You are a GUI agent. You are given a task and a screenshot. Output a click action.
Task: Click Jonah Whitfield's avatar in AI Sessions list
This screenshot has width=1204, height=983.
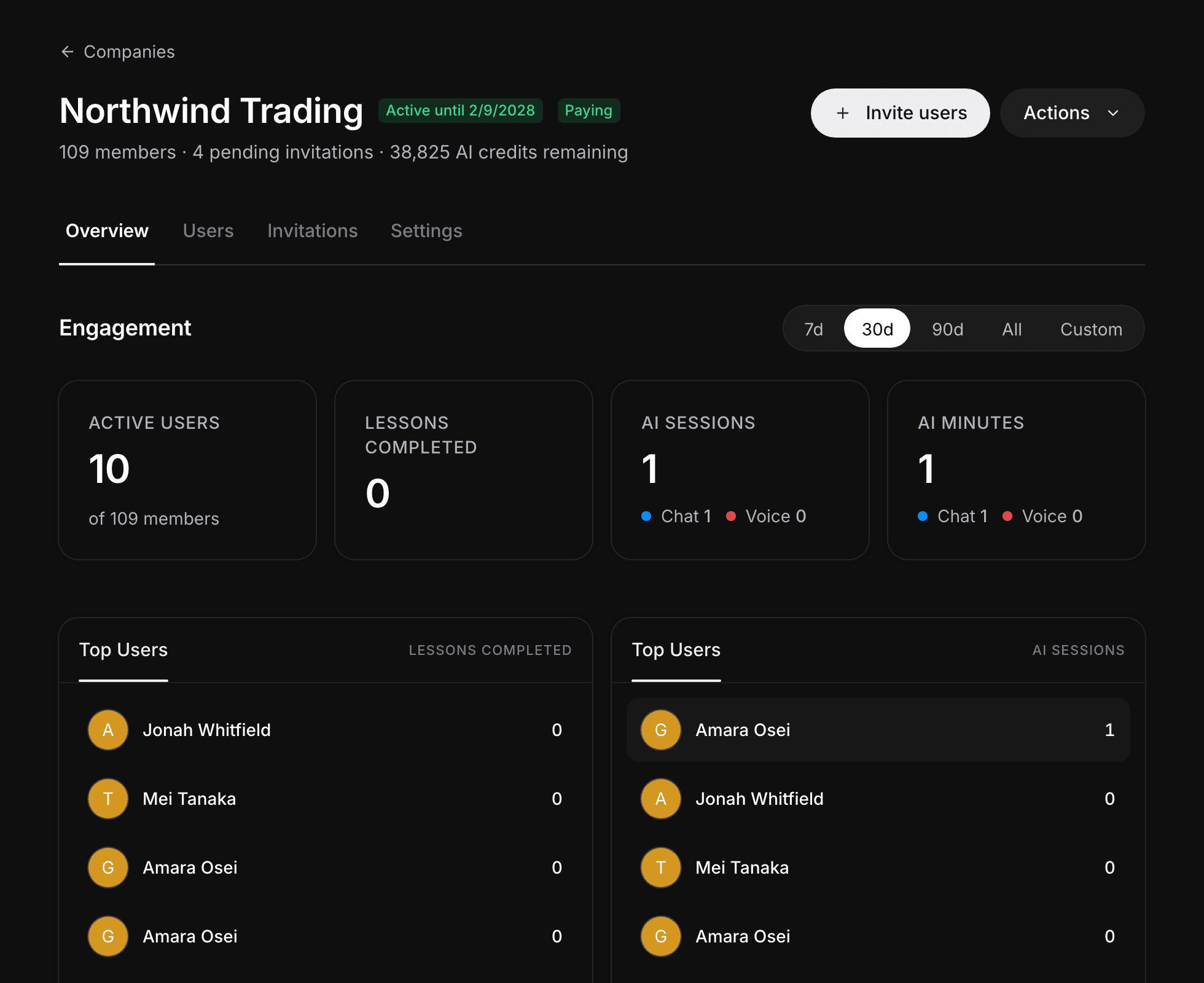point(661,799)
